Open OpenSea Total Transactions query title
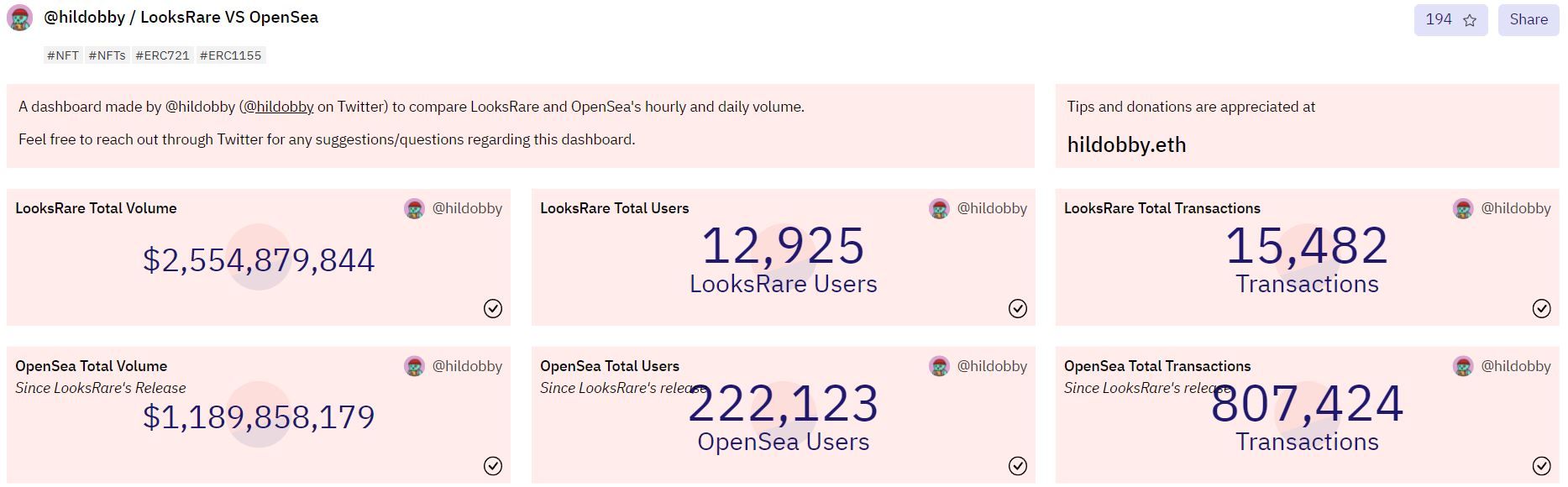This screenshot has width=1568, height=487. (x=1157, y=366)
